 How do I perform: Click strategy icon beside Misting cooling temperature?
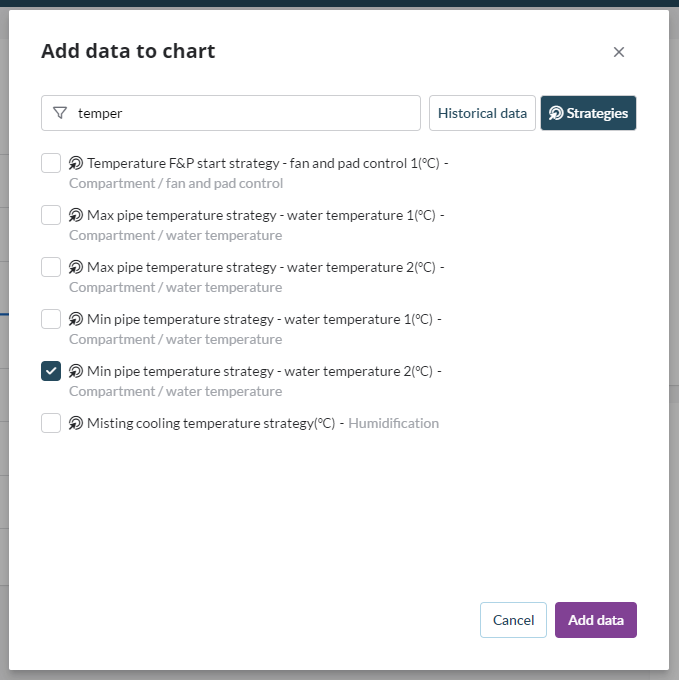click(x=76, y=423)
